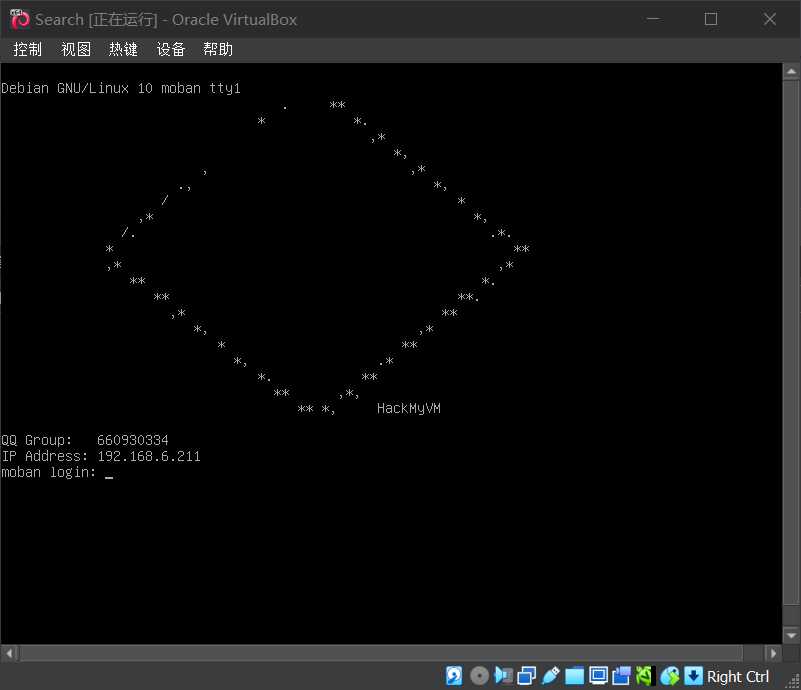Toggle the mouse integration icon
Screen dimensions: 801x690
click(x=670, y=676)
